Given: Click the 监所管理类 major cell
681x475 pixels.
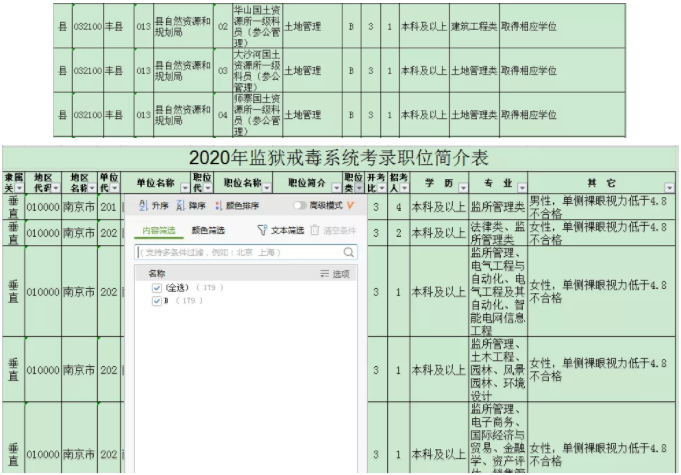Looking at the screenshot, I should [498, 207].
